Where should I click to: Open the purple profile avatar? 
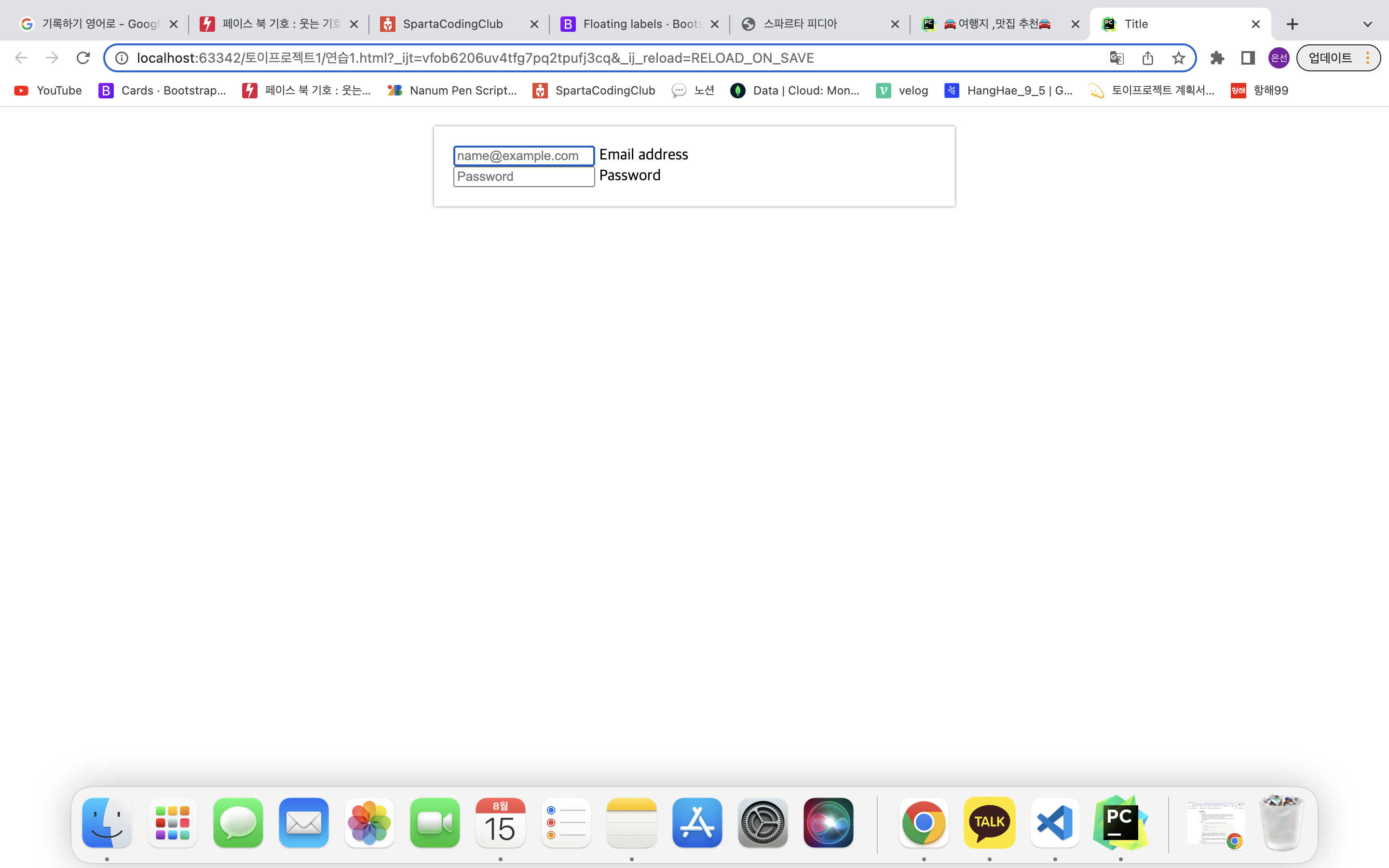[1279, 58]
